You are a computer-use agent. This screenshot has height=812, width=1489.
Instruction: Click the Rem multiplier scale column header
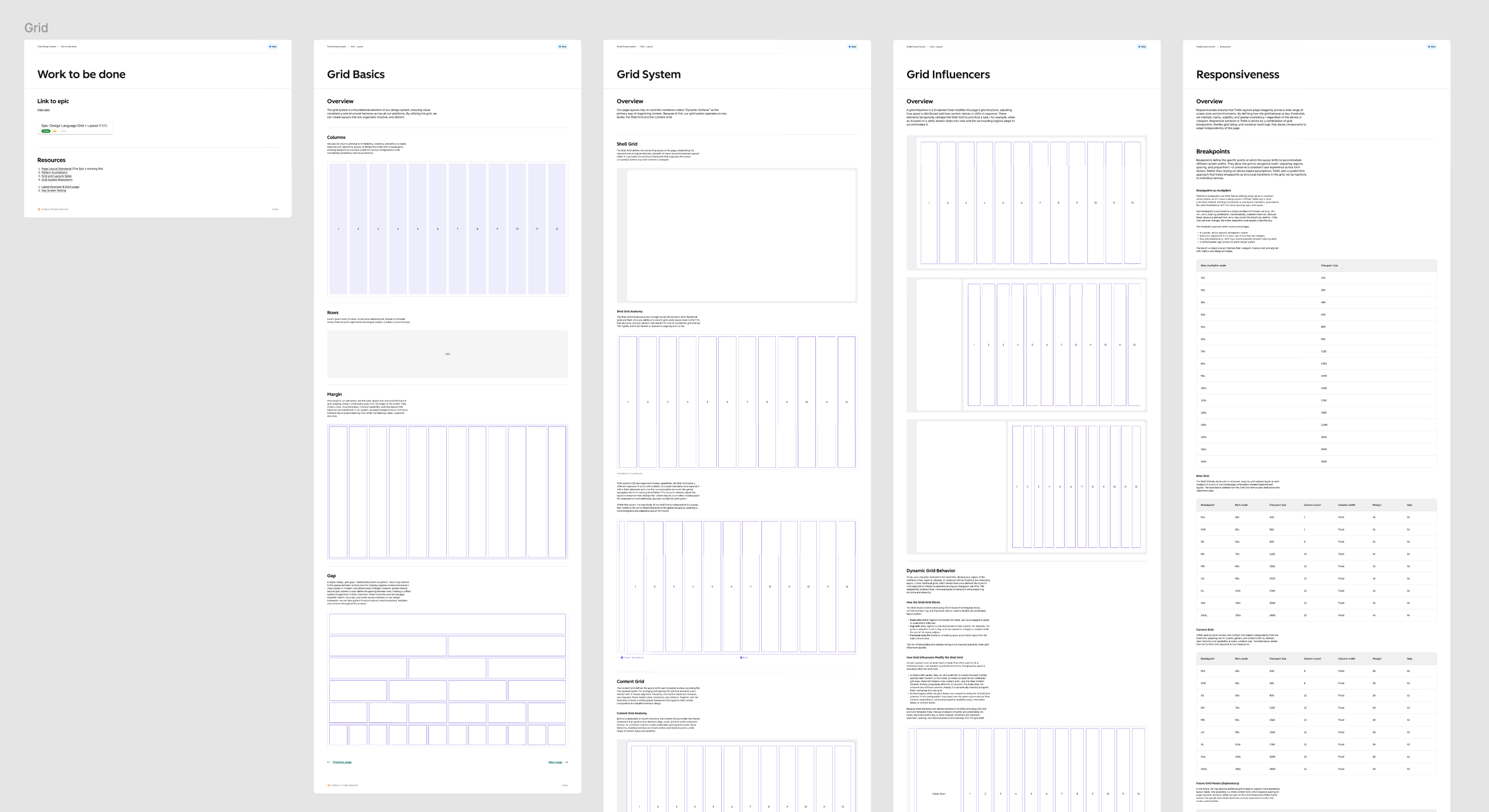(x=1213, y=265)
